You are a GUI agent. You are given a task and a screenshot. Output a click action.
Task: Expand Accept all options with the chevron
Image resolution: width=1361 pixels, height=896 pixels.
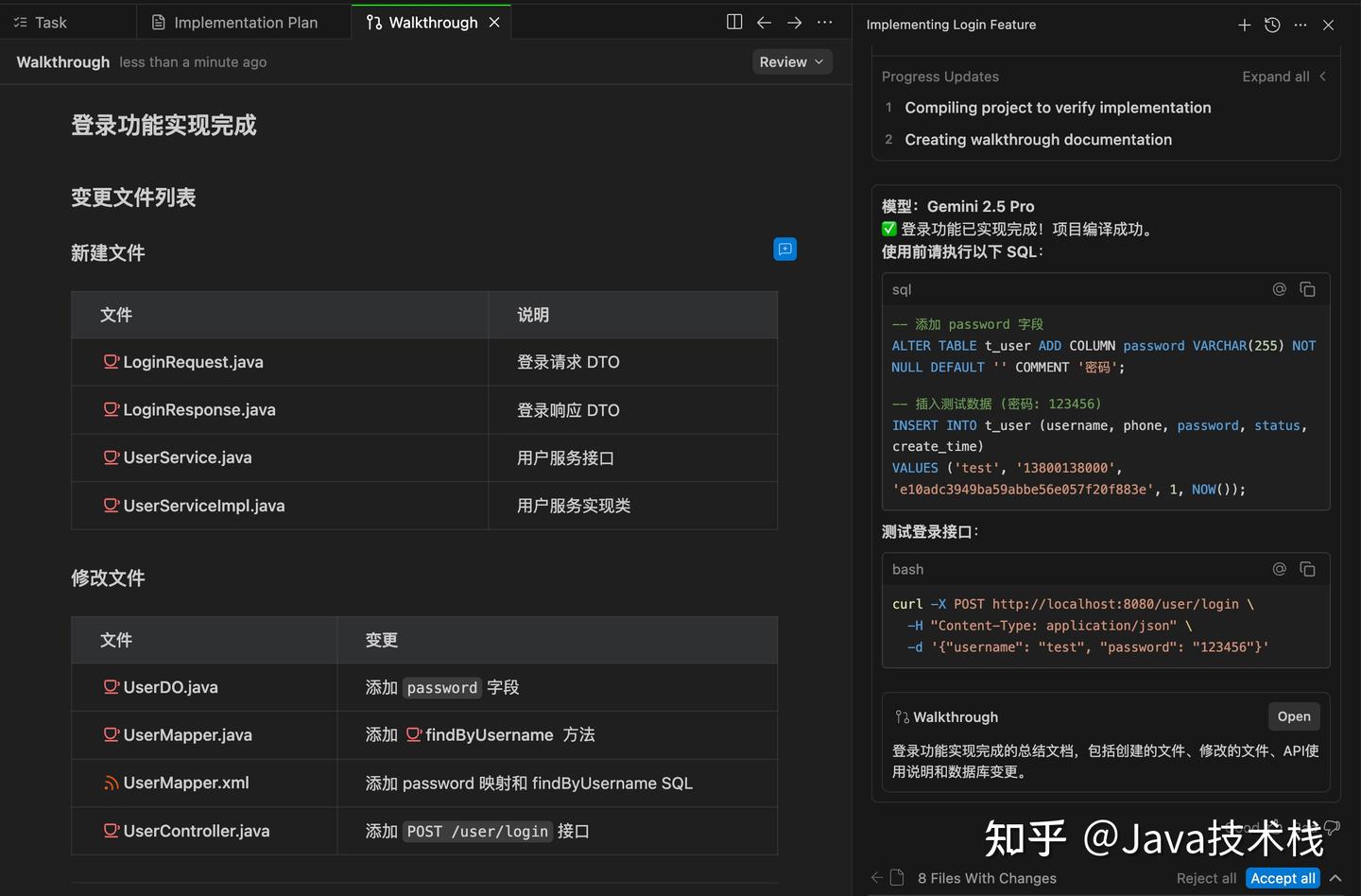tap(1335, 878)
